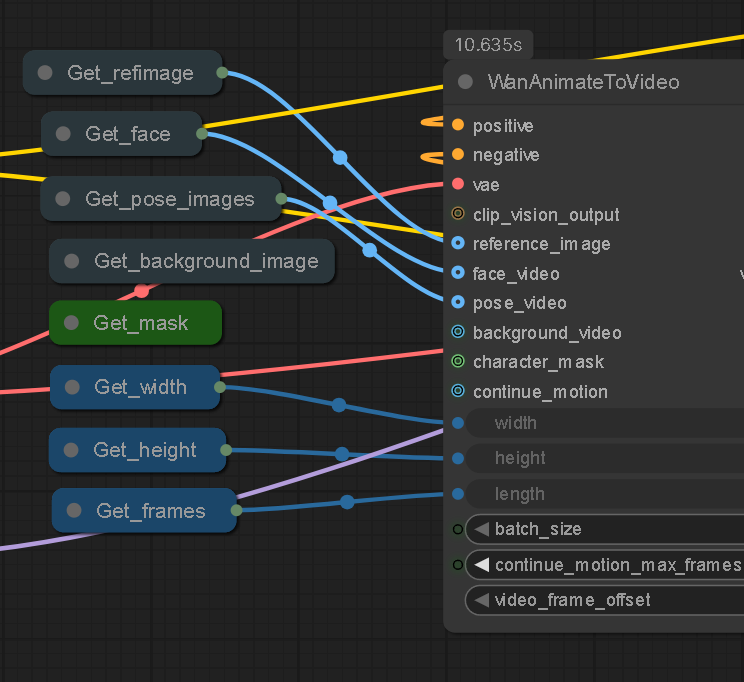Click the disabled length widget
The height and width of the screenshot is (682, 744).
(x=605, y=494)
